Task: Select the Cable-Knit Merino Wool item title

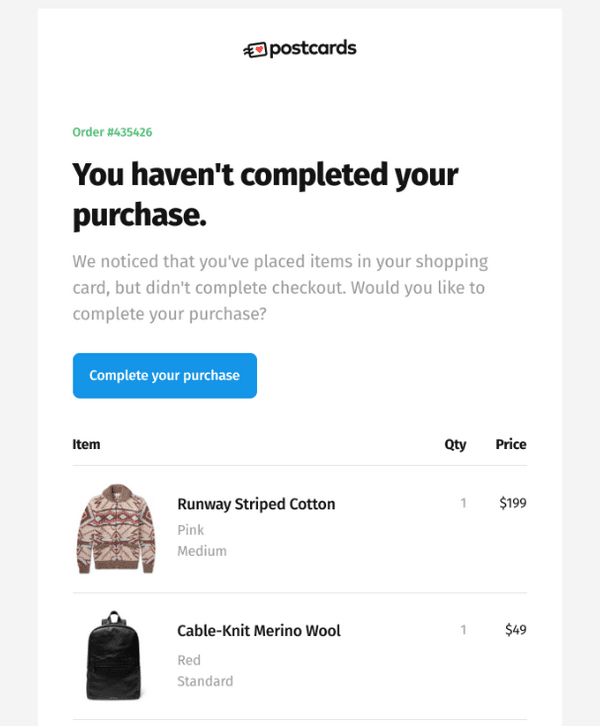Action: [259, 631]
